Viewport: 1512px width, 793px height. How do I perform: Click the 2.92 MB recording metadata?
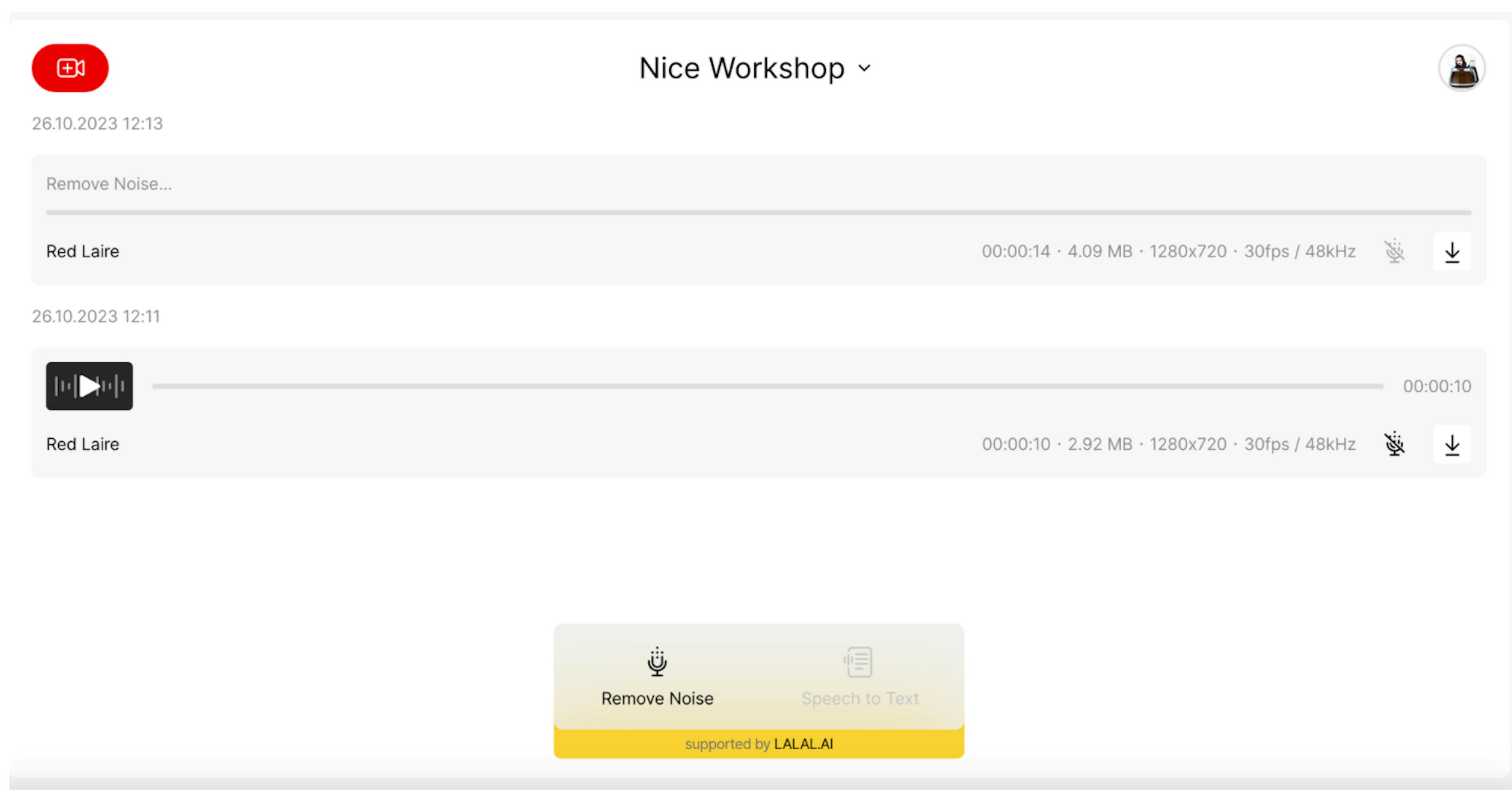(1169, 444)
